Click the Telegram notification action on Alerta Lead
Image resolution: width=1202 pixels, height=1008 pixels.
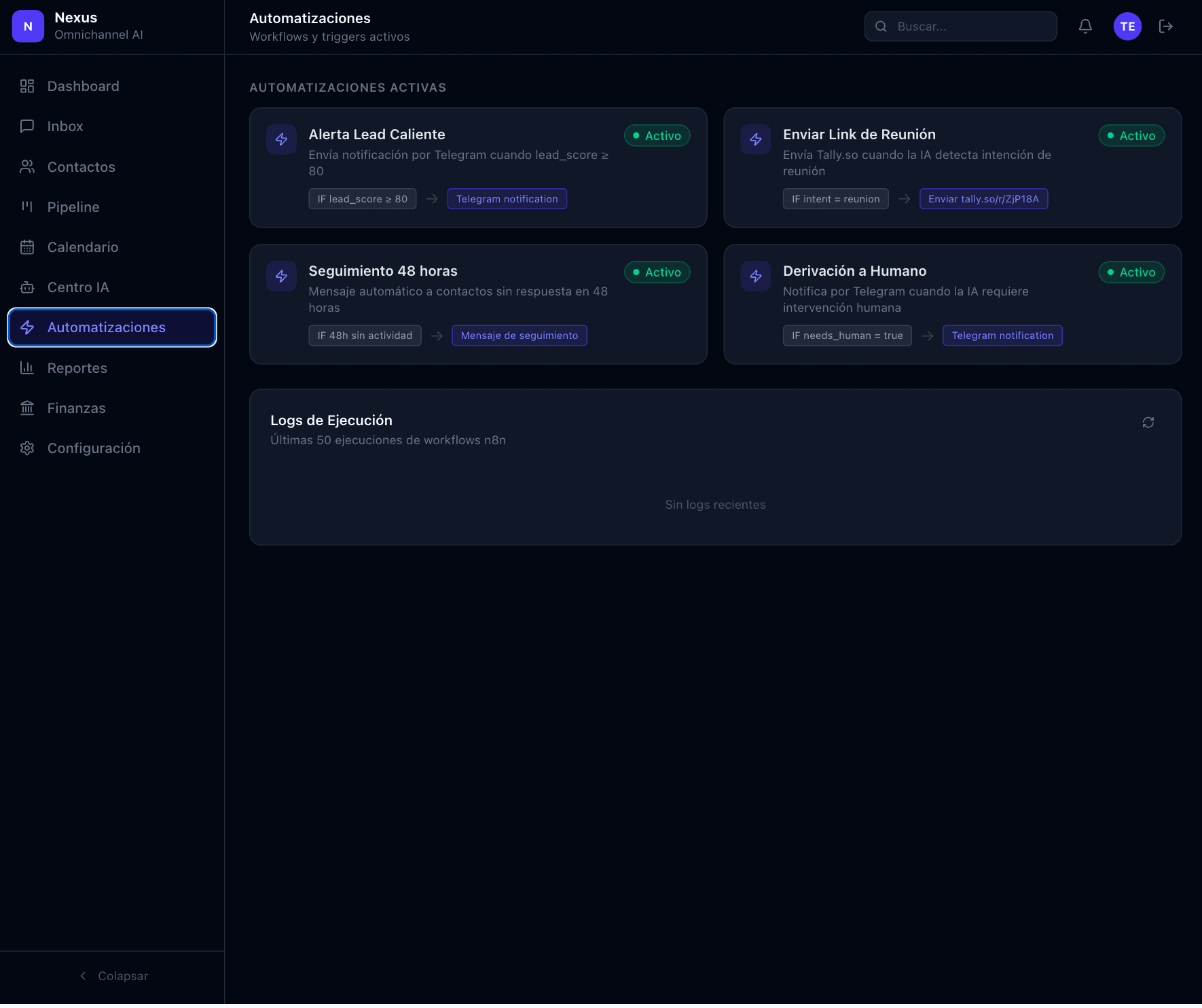pyautogui.click(x=507, y=199)
